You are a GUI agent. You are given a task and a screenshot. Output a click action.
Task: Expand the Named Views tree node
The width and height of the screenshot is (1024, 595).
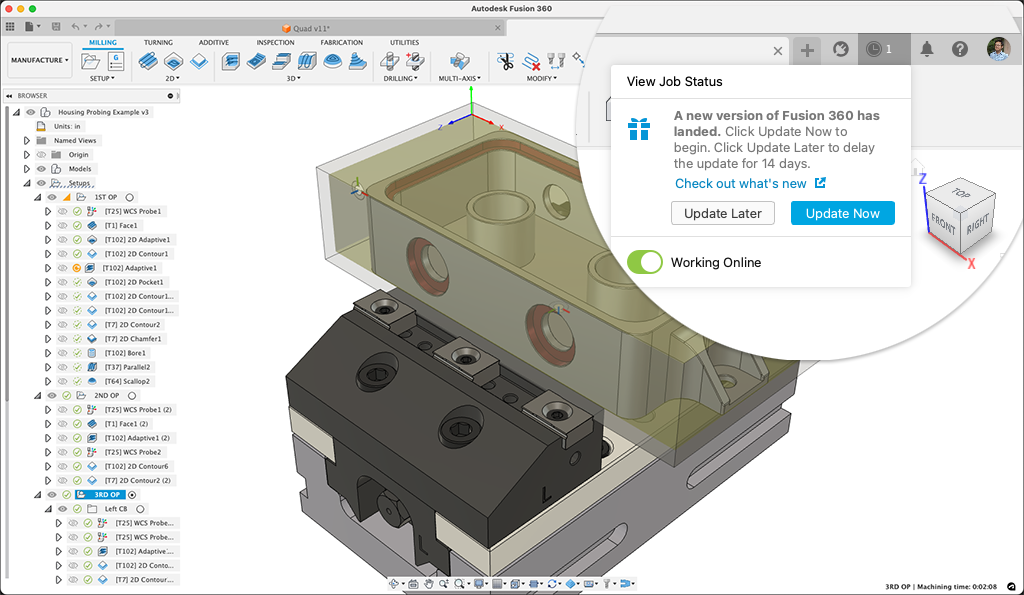27,141
